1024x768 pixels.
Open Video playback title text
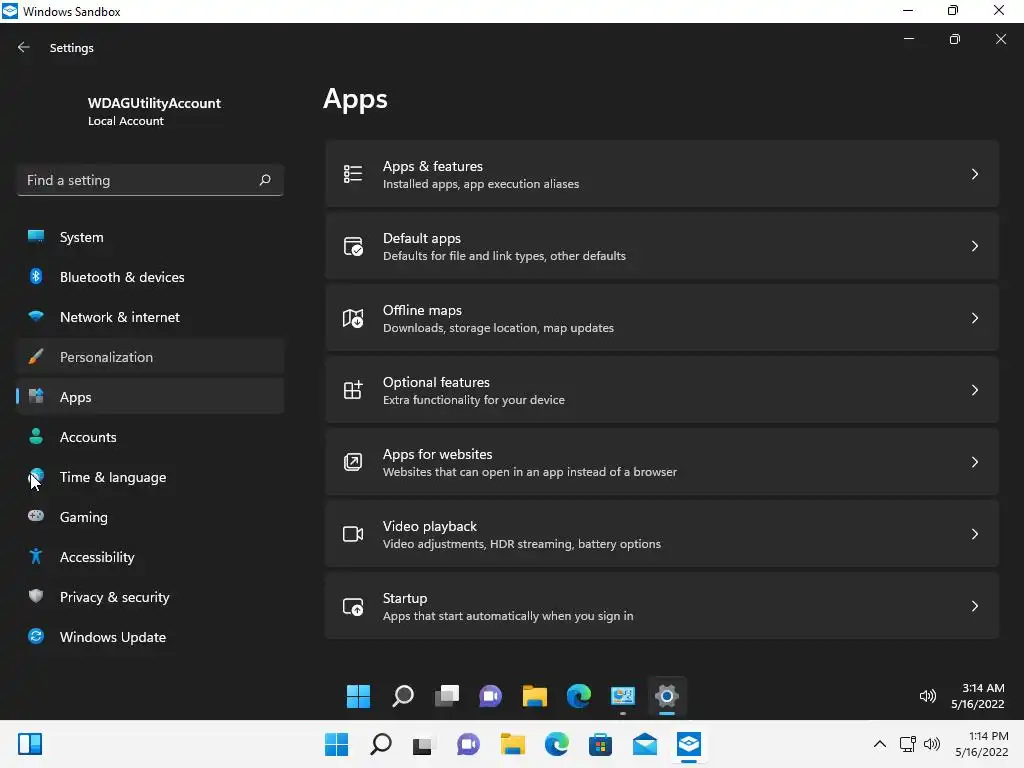coord(430,526)
